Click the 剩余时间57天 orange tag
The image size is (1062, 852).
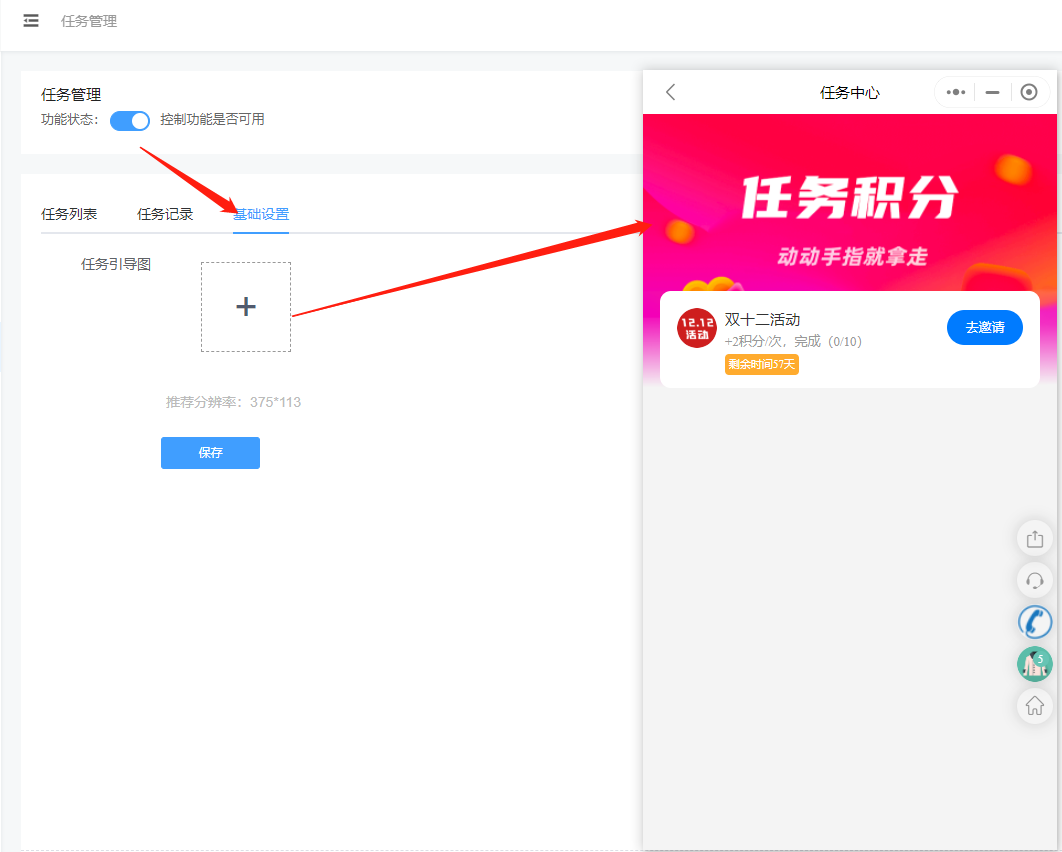click(x=761, y=364)
